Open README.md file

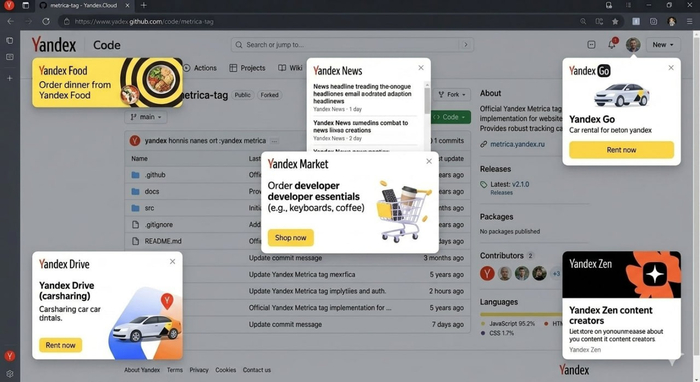tap(163, 241)
